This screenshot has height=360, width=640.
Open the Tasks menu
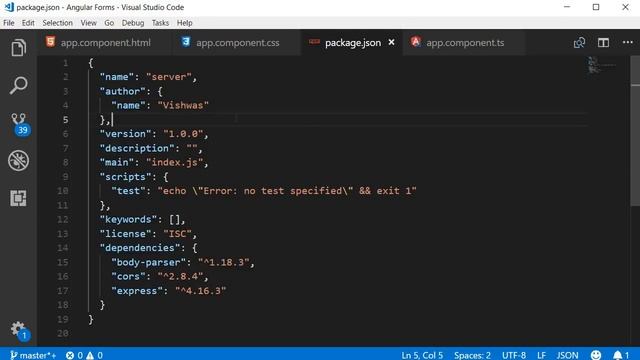[x=160, y=23]
